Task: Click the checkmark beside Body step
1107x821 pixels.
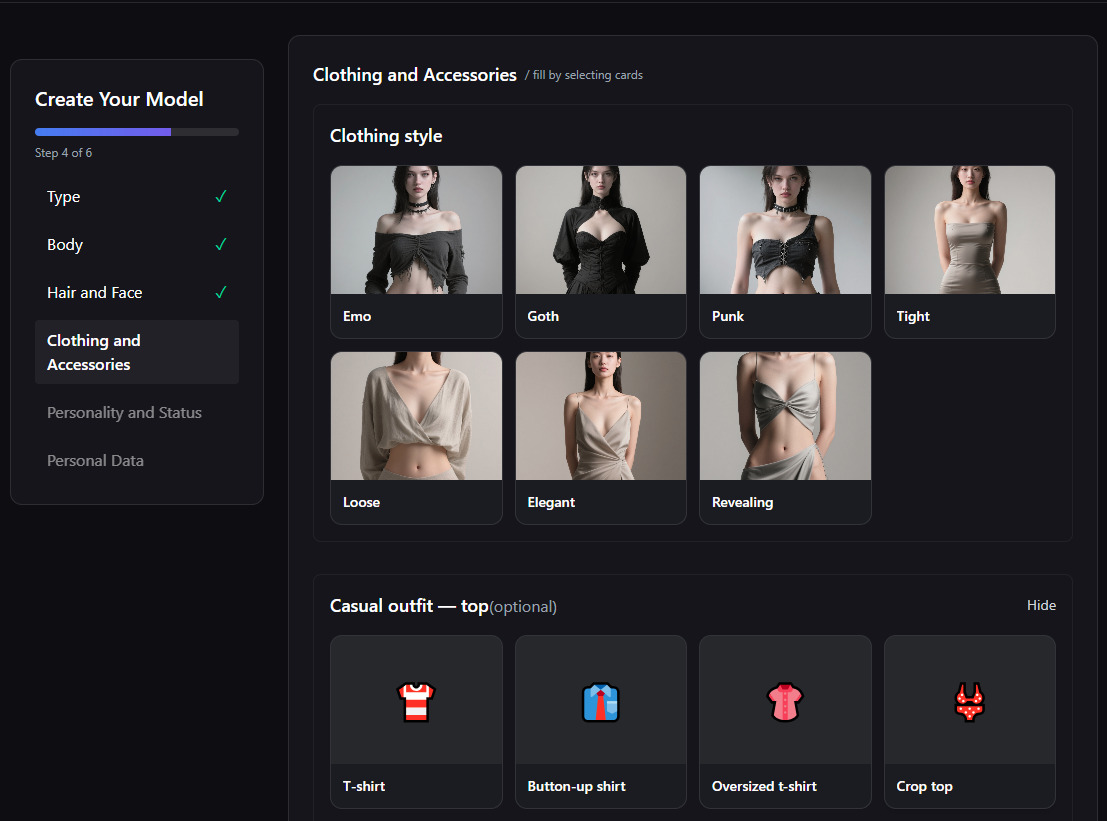Action: 221,245
